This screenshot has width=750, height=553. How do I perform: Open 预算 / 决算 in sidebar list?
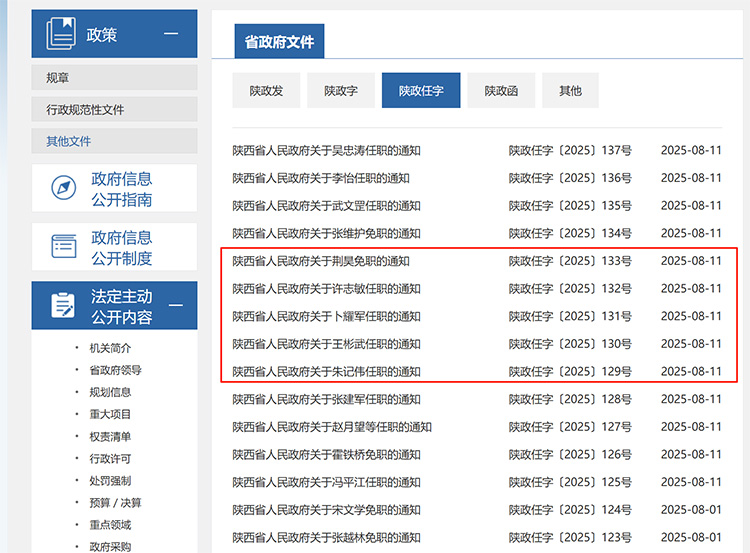coord(115,503)
